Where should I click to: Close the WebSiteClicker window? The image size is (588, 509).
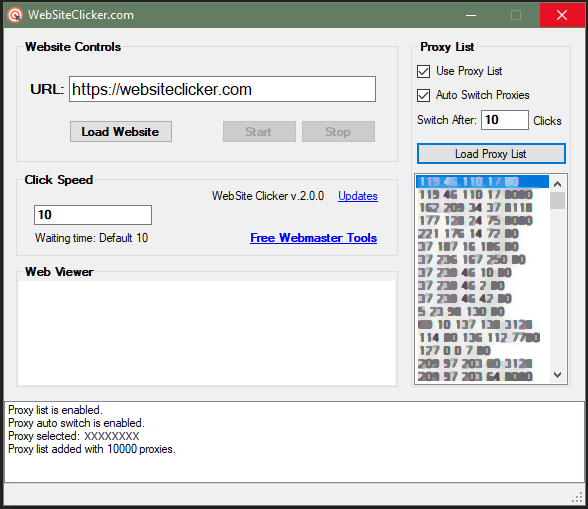tap(562, 15)
